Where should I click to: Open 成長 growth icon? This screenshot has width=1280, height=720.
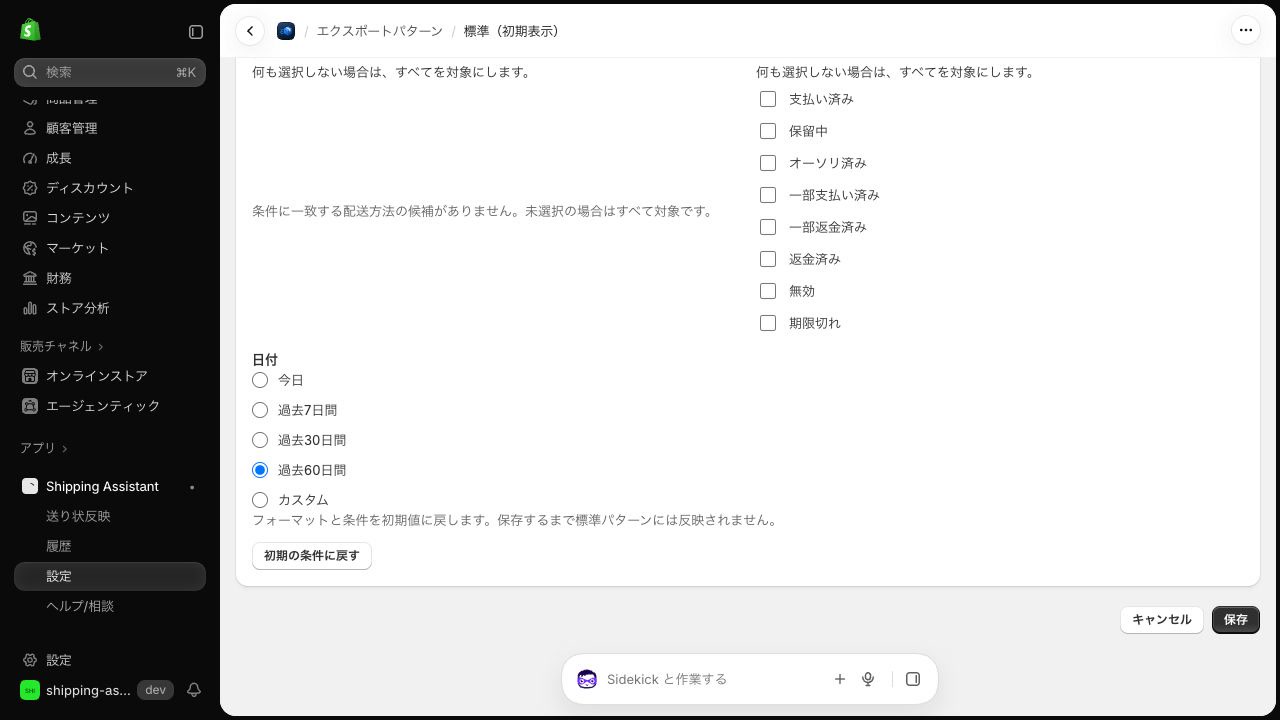pyautogui.click(x=30, y=158)
